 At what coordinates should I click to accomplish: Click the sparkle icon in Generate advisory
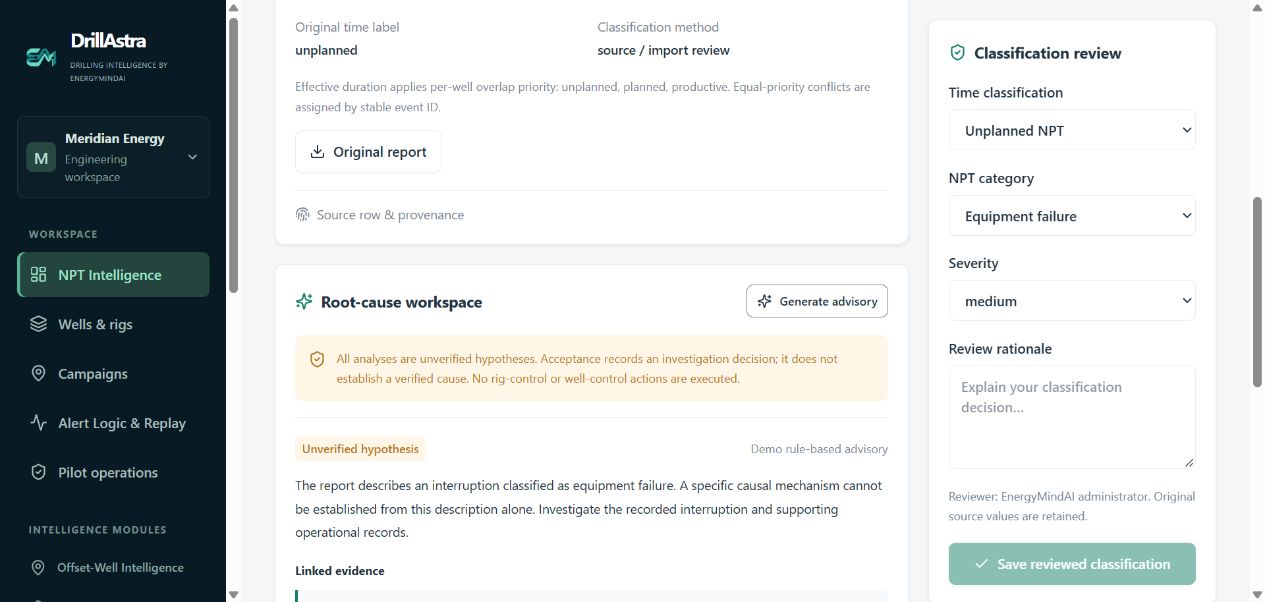click(x=765, y=302)
